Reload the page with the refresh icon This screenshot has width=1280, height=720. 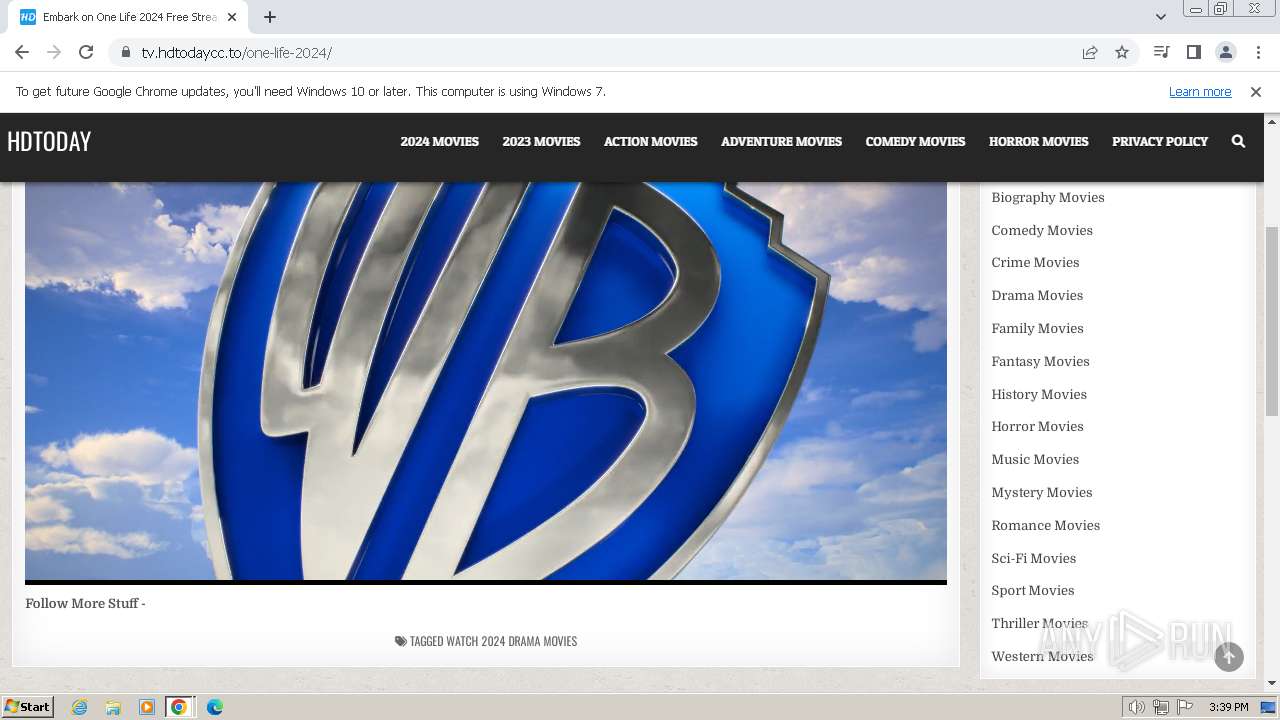pyautogui.click(x=86, y=52)
